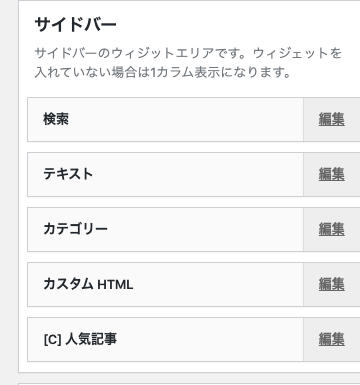The height and width of the screenshot is (385, 360).
Task: Click the description line mentioning 1カラム表示
Action: click(163, 72)
